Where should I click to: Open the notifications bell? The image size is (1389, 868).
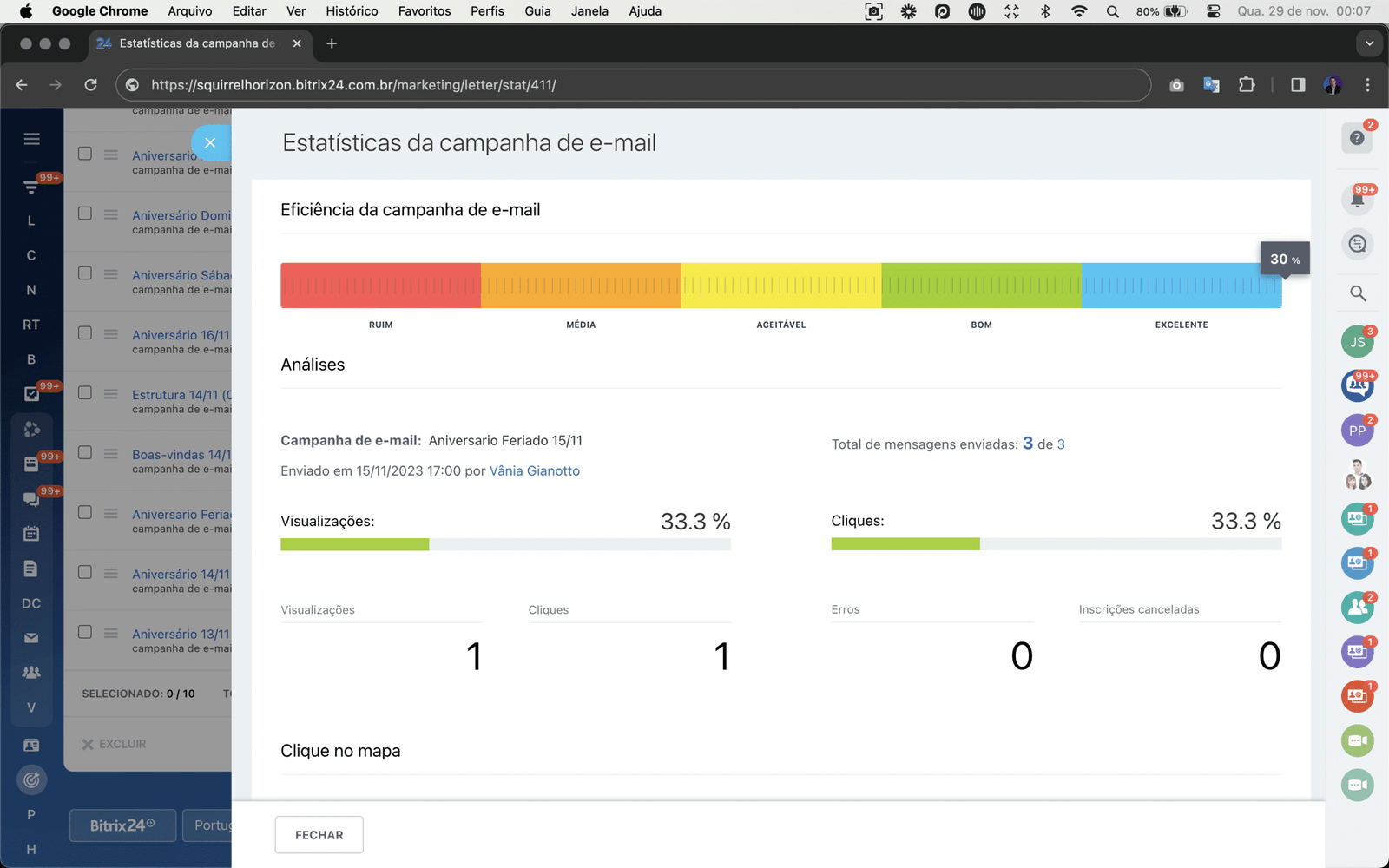click(x=1357, y=198)
